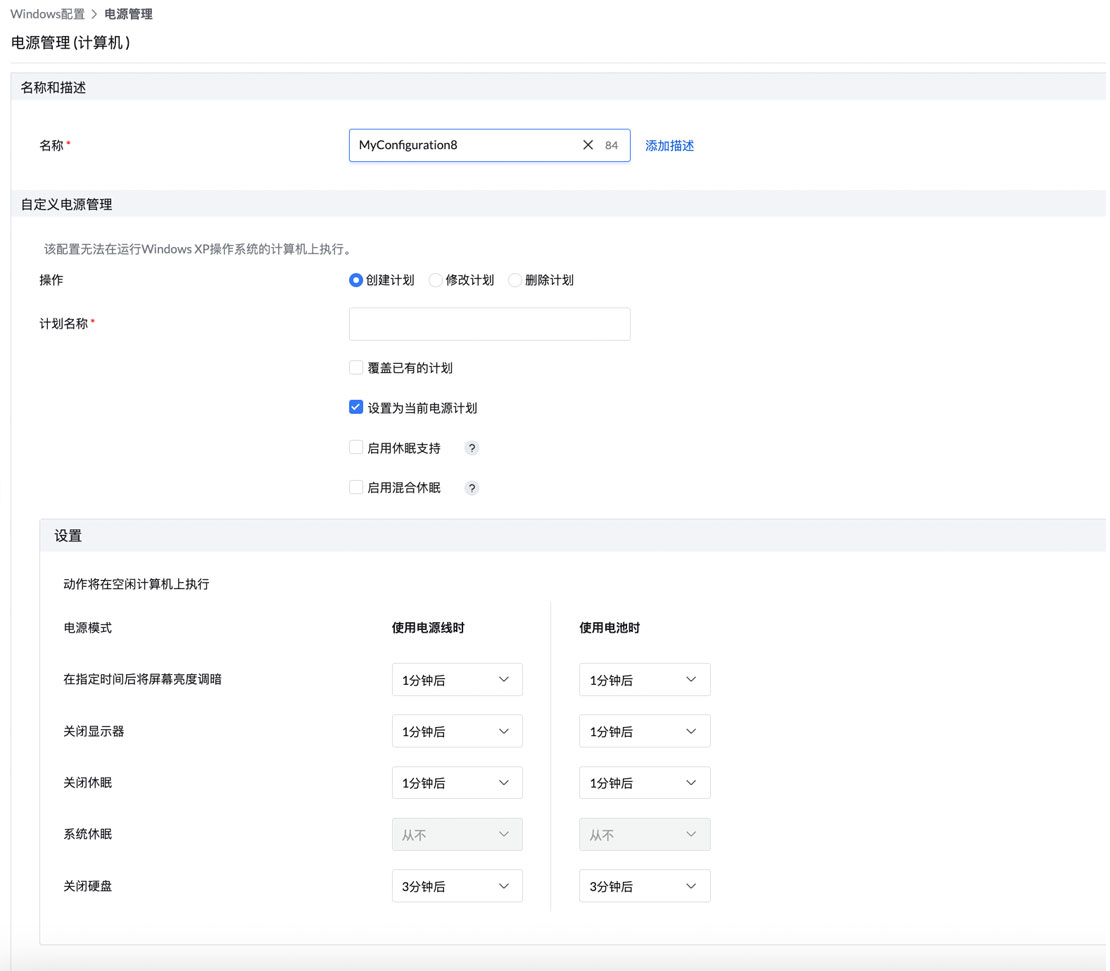Expand plugged-in 关闭硬盘 dropdown
The height and width of the screenshot is (971, 1110).
coord(456,886)
